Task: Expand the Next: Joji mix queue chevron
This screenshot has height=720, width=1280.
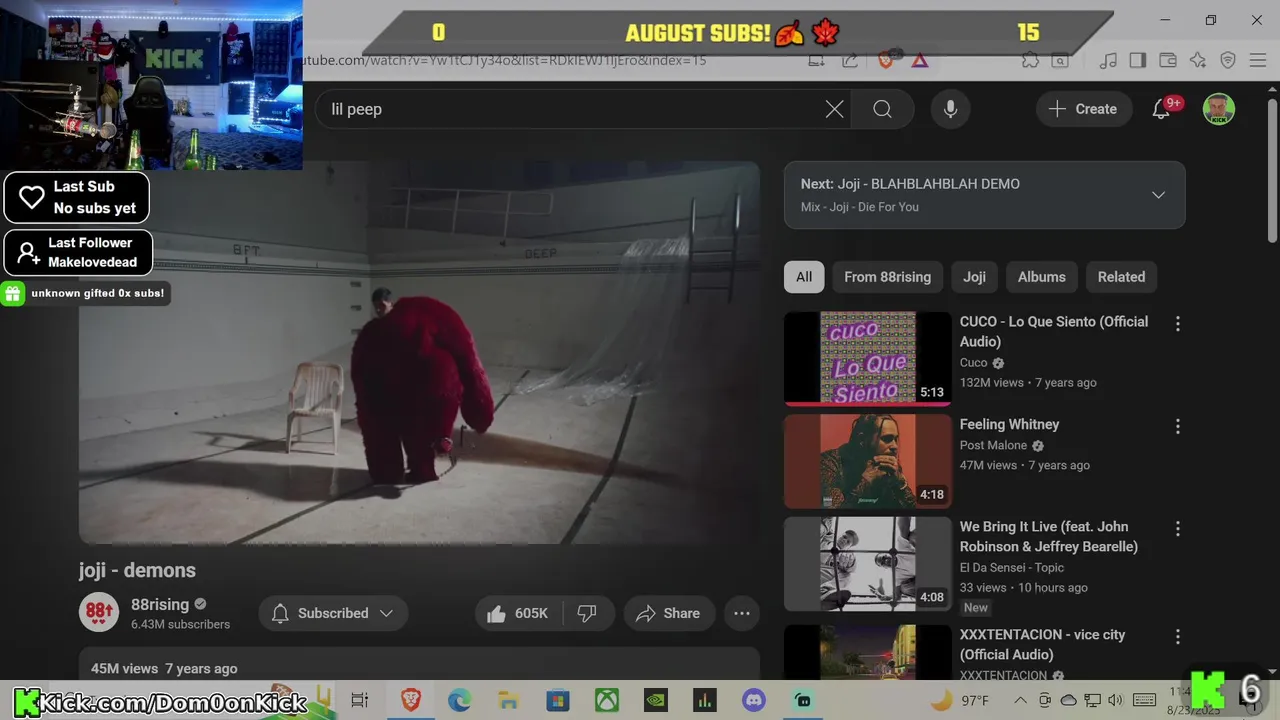Action: point(1158,195)
